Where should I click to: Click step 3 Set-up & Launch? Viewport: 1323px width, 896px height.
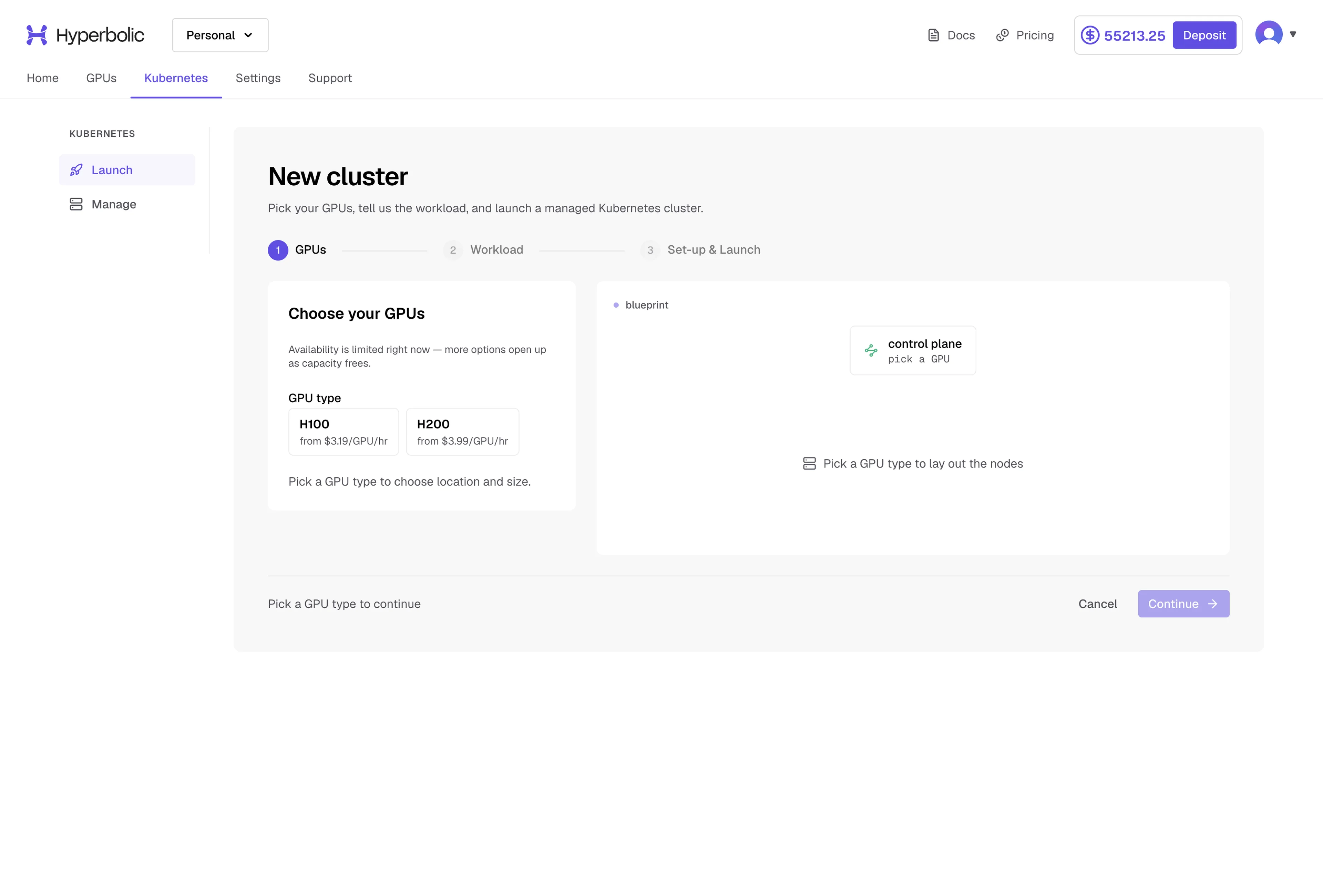pyautogui.click(x=700, y=250)
